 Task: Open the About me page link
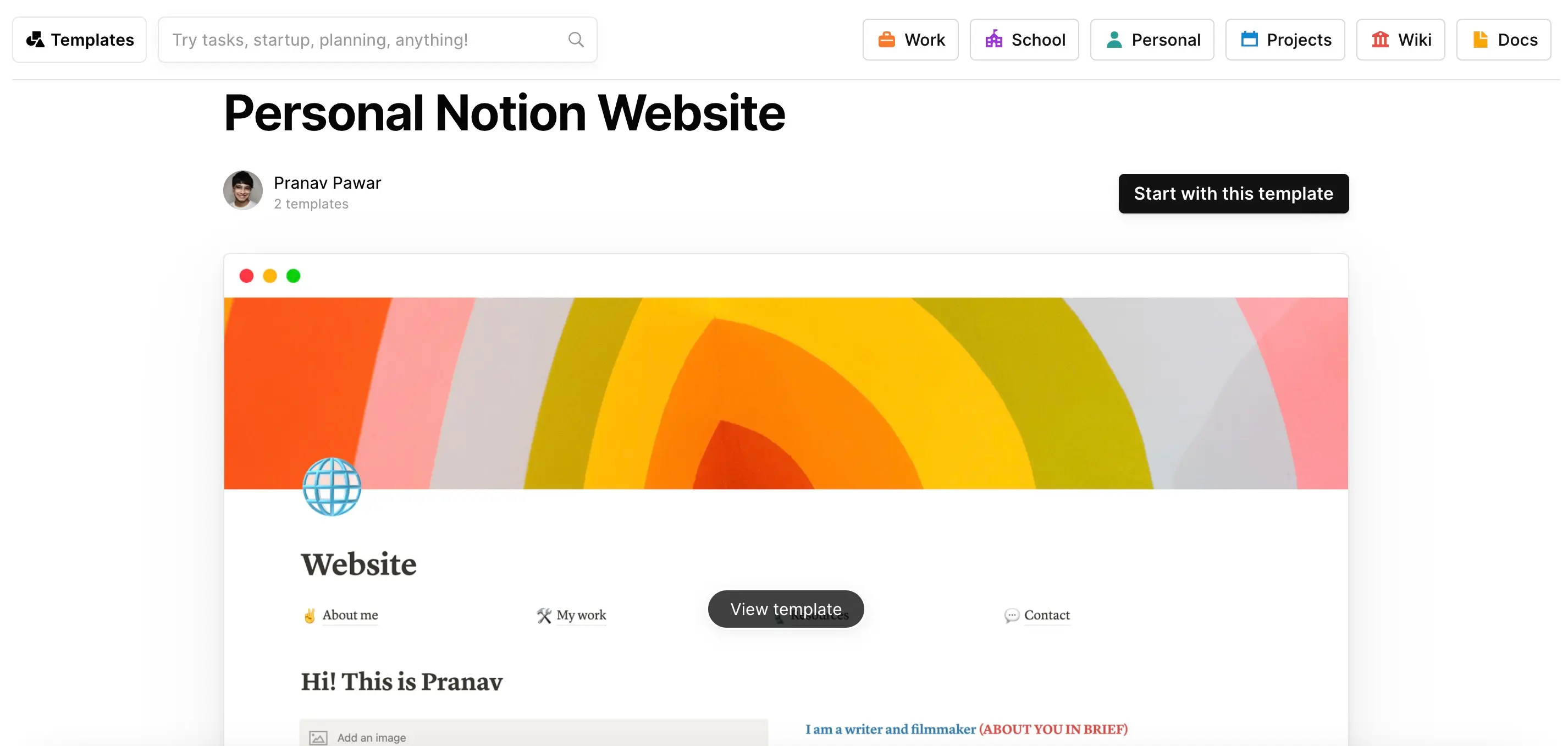click(x=350, y=616)
